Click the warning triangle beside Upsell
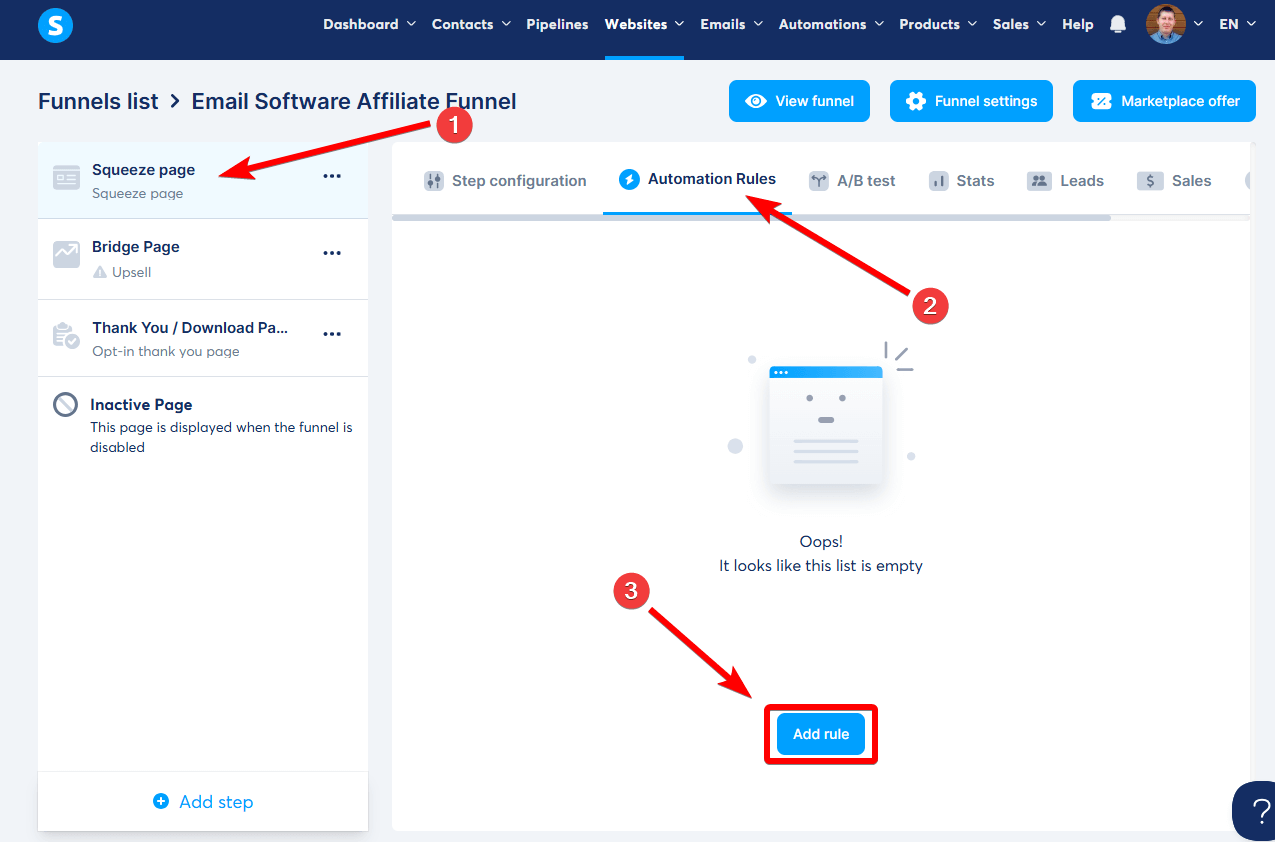The width and height of the screenshot is (1275, 842). [99, 272]
